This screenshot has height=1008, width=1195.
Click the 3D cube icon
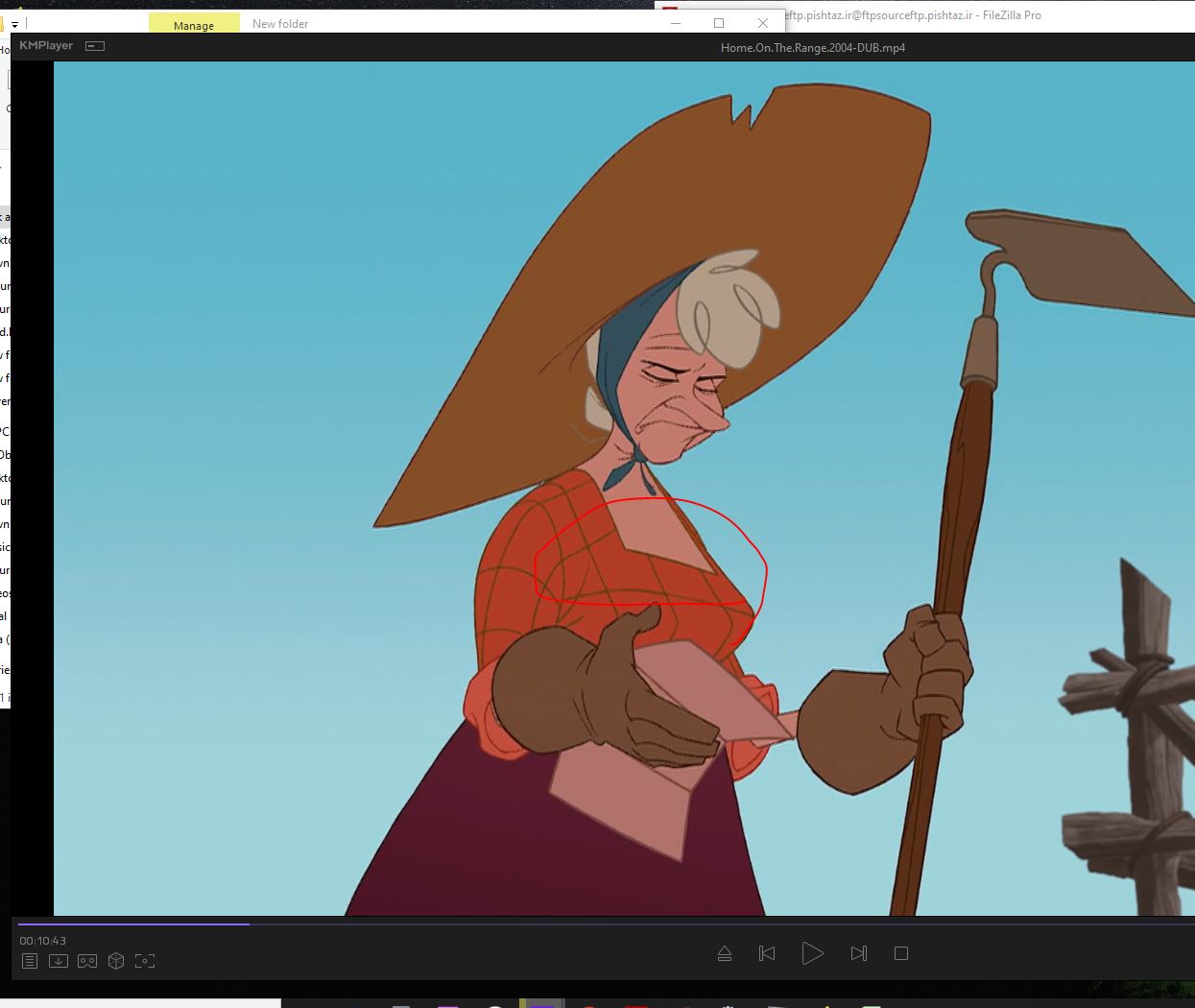coord(116,961)
